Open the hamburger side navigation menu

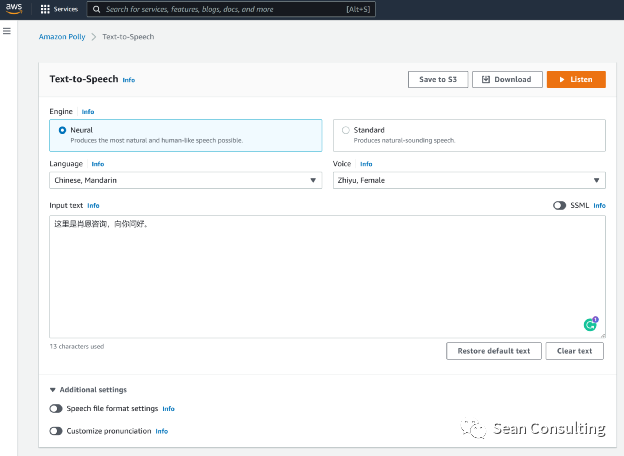7,31
